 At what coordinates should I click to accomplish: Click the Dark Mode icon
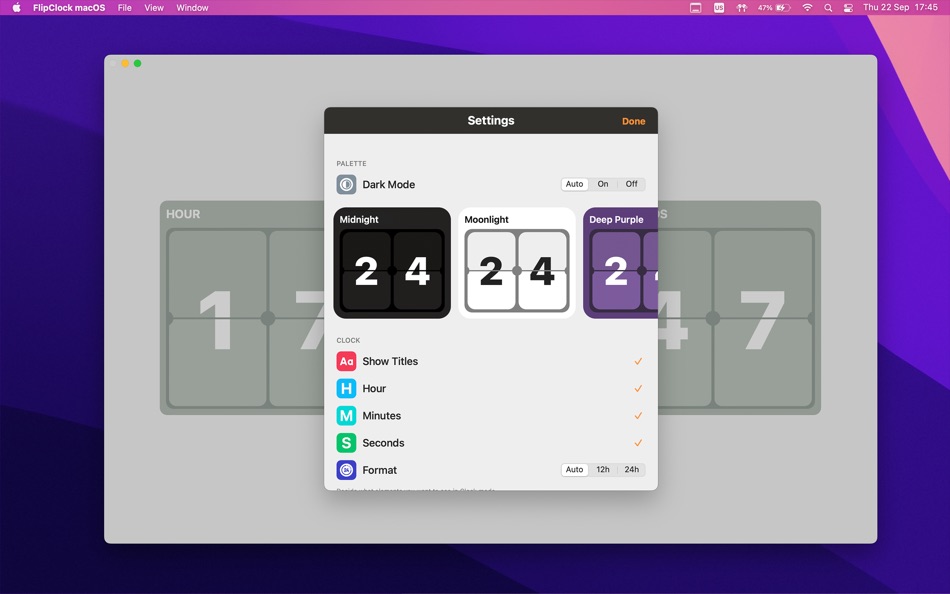tap(346, 184)
